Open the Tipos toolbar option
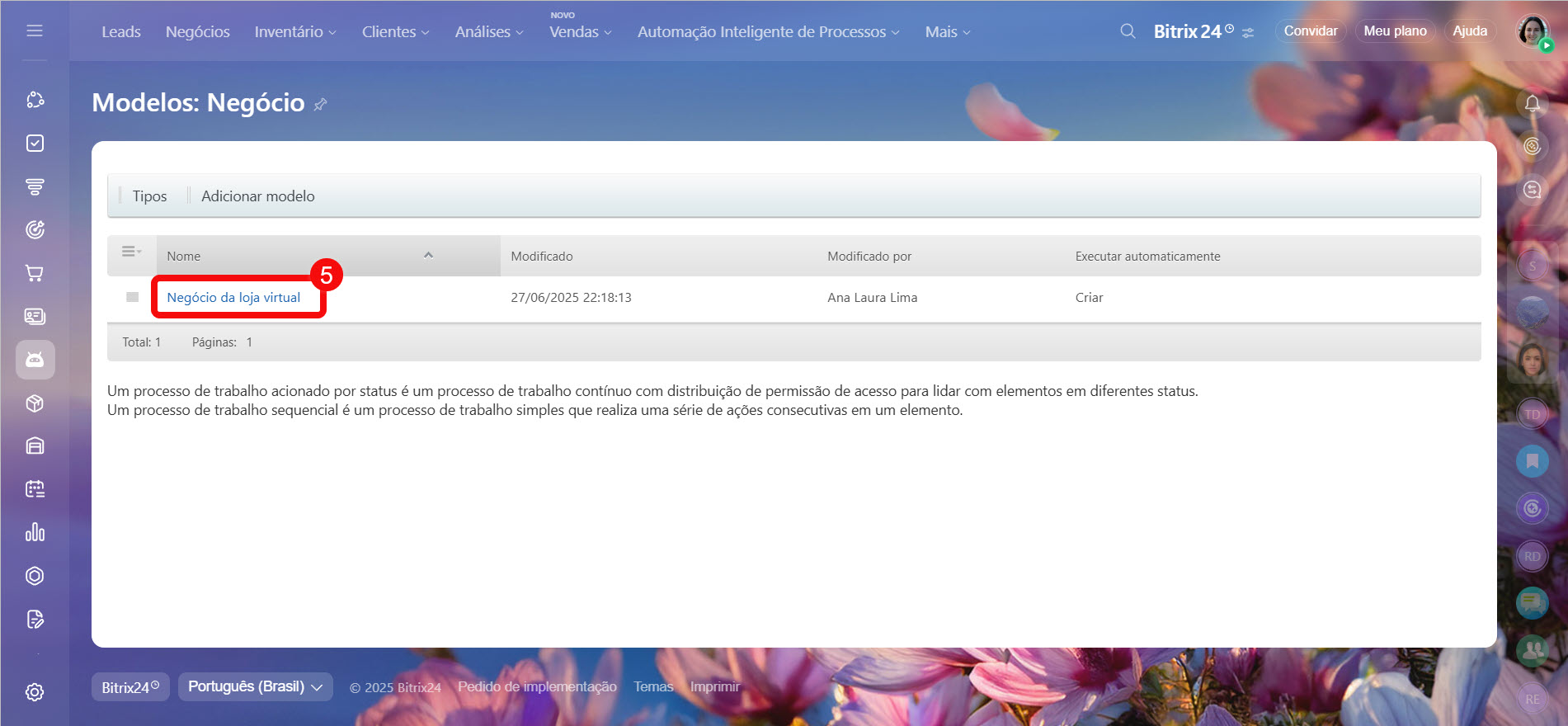 [149, 196]
